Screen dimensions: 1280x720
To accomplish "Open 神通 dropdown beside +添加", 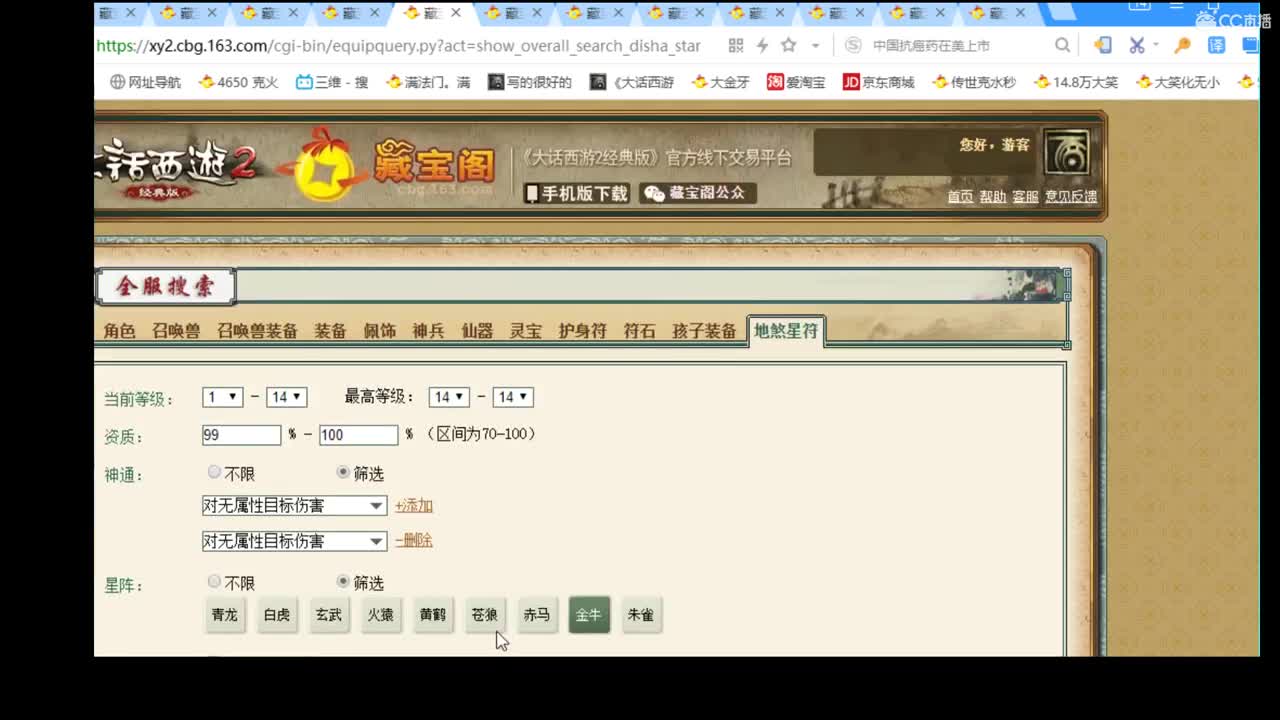I will 294,506.
